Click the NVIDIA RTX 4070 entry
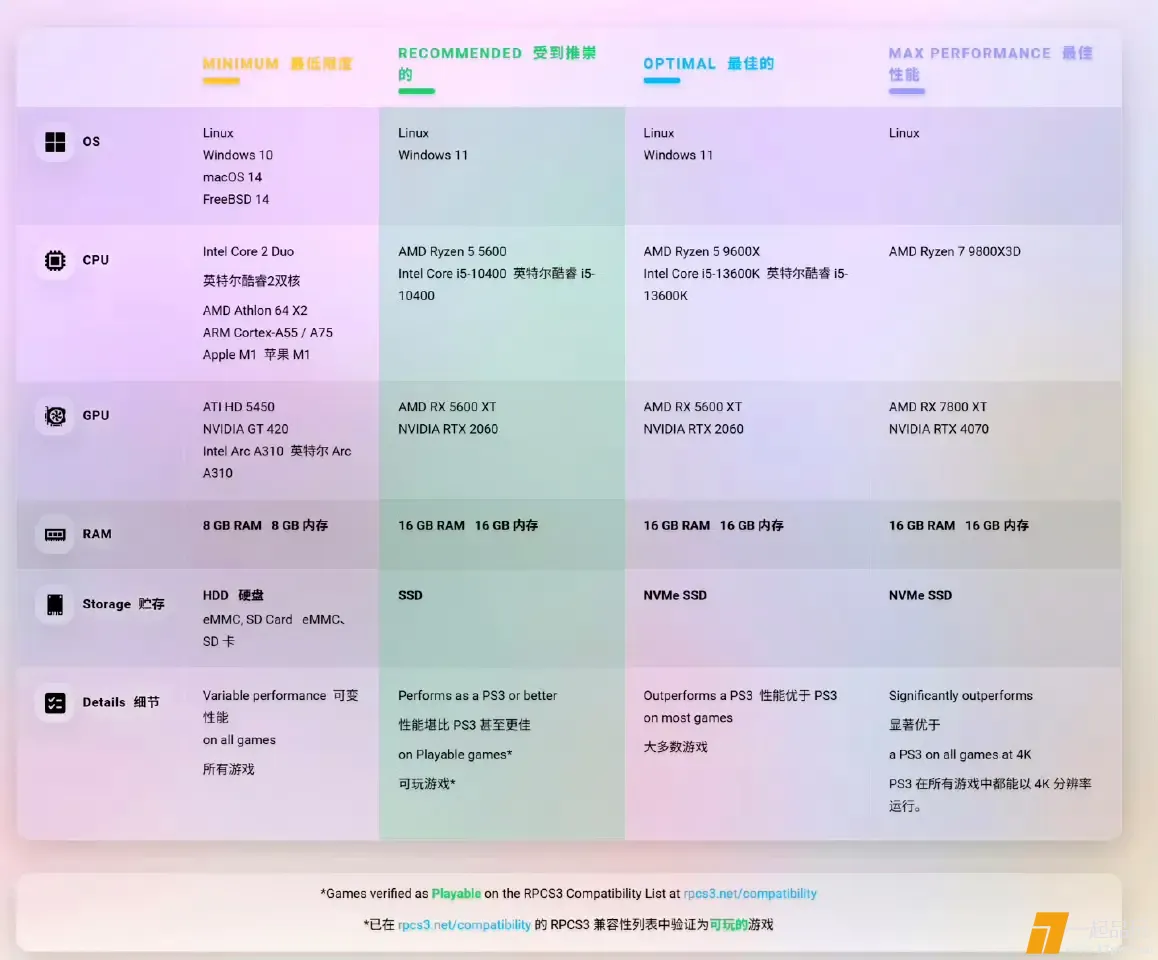This screenshot has width=1158, height=960. point(938,430)
